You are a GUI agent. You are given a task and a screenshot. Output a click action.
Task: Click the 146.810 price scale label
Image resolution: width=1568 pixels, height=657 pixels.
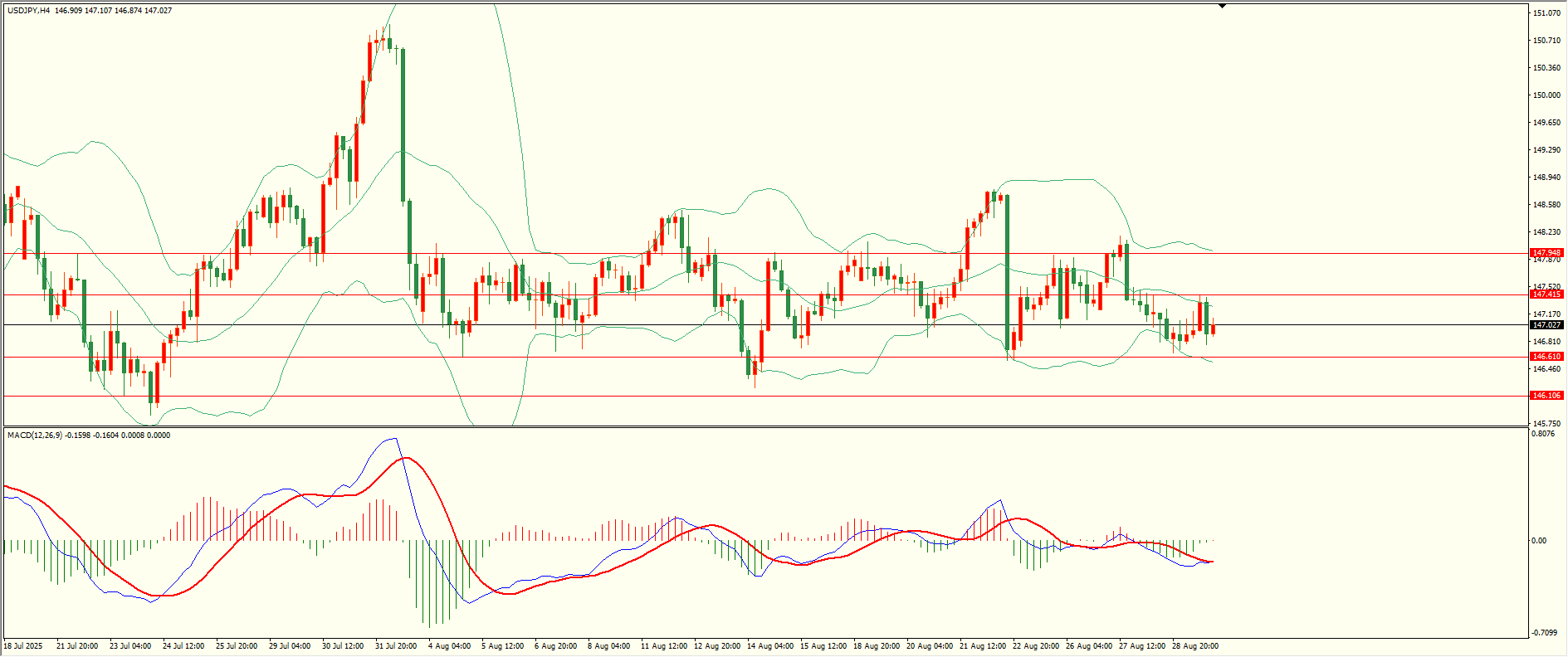pos(1546,342)
